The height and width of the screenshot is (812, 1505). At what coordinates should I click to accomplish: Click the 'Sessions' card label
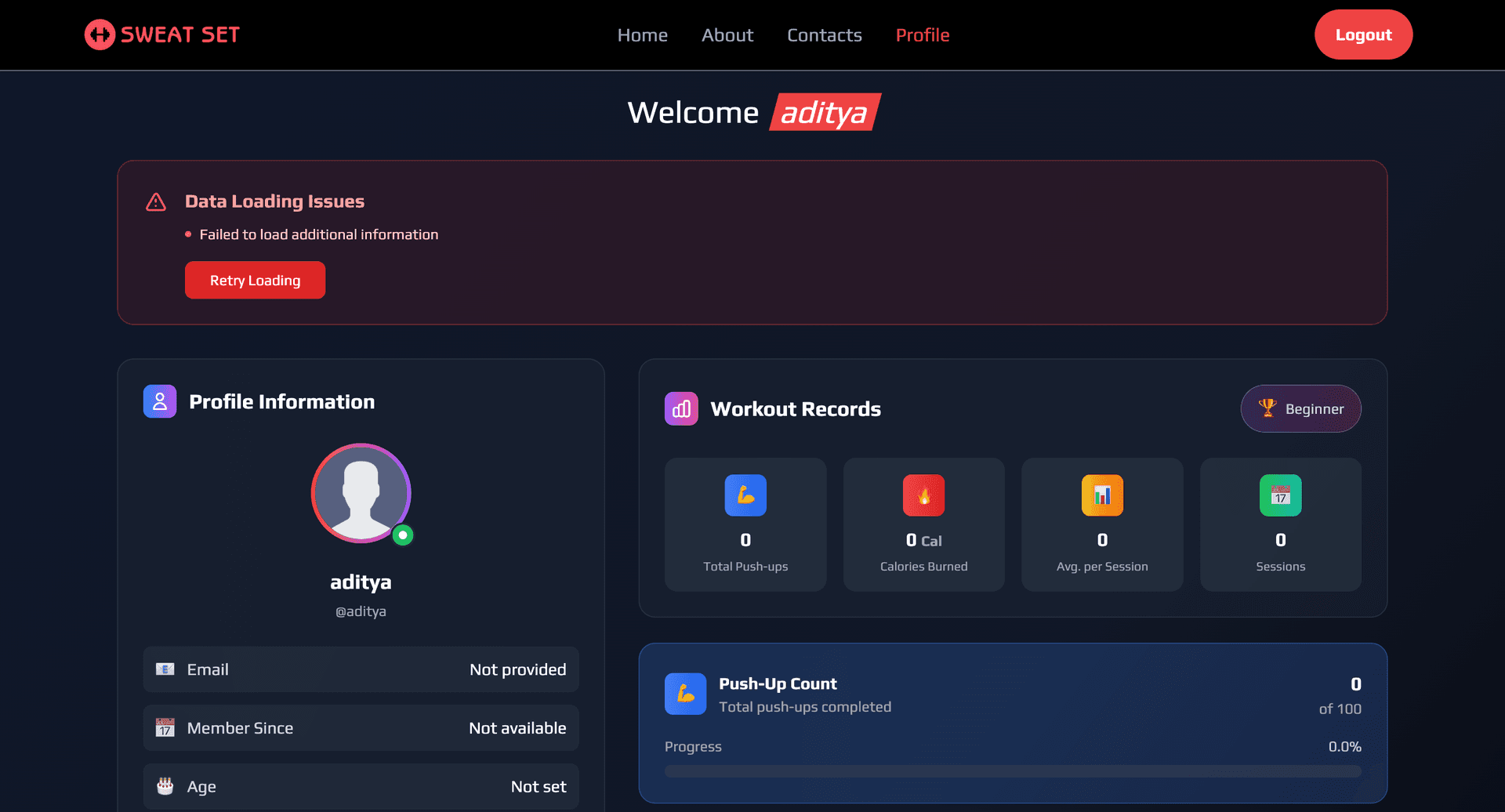(1280, 567)
